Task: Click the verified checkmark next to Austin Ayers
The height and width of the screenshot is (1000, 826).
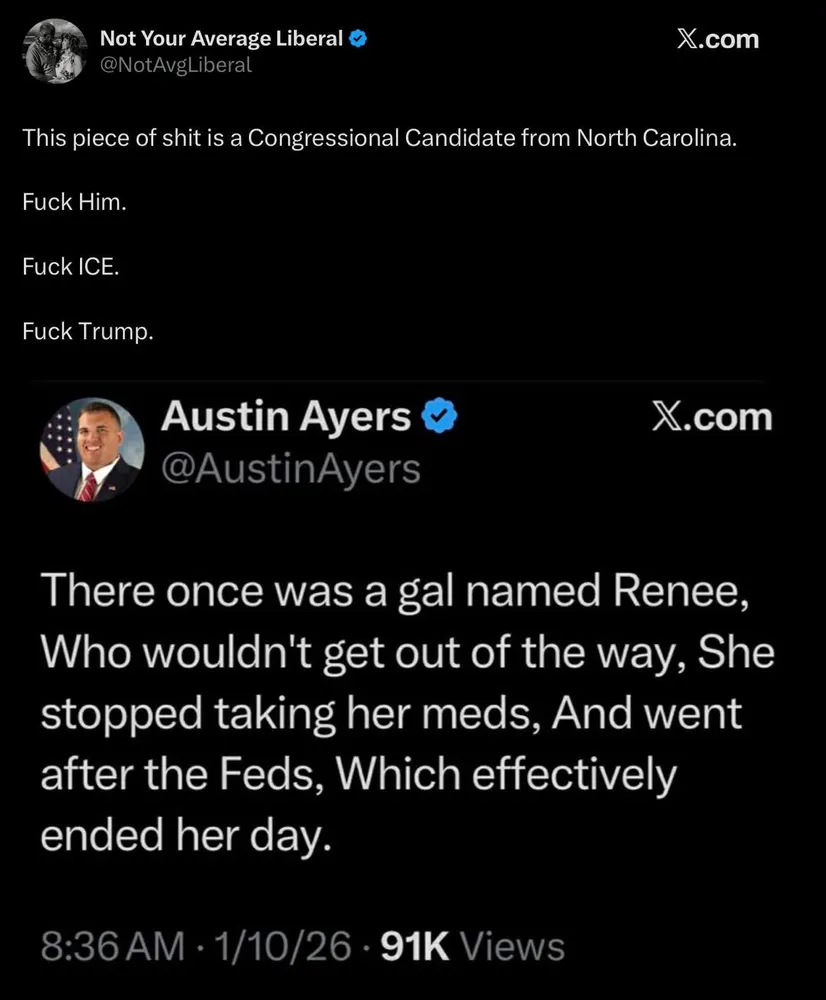Action: tap(439, 416)
